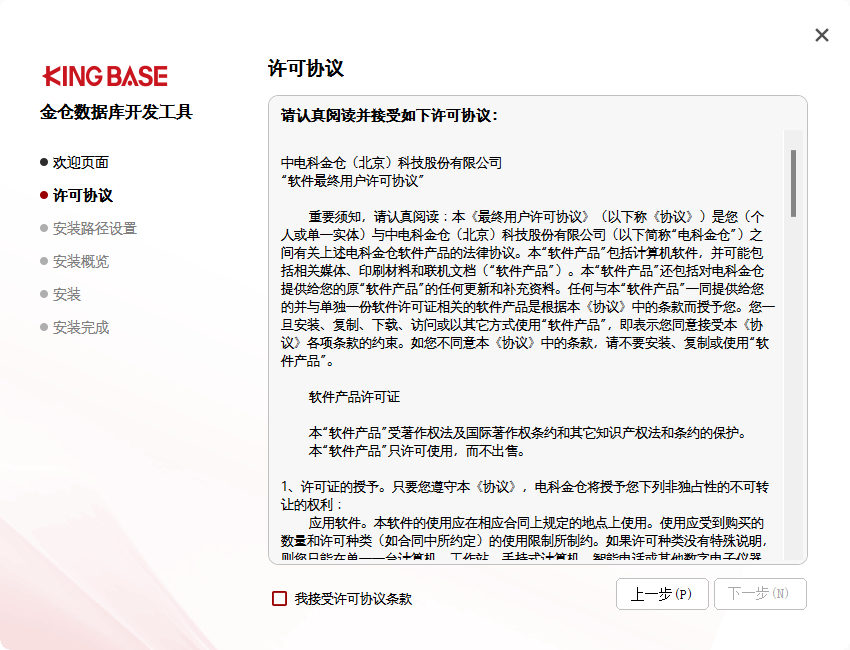The width and height of the screenshot is (850, 650).
Task: Click the KINGBASE logo
Action: [x=105, y=76]
